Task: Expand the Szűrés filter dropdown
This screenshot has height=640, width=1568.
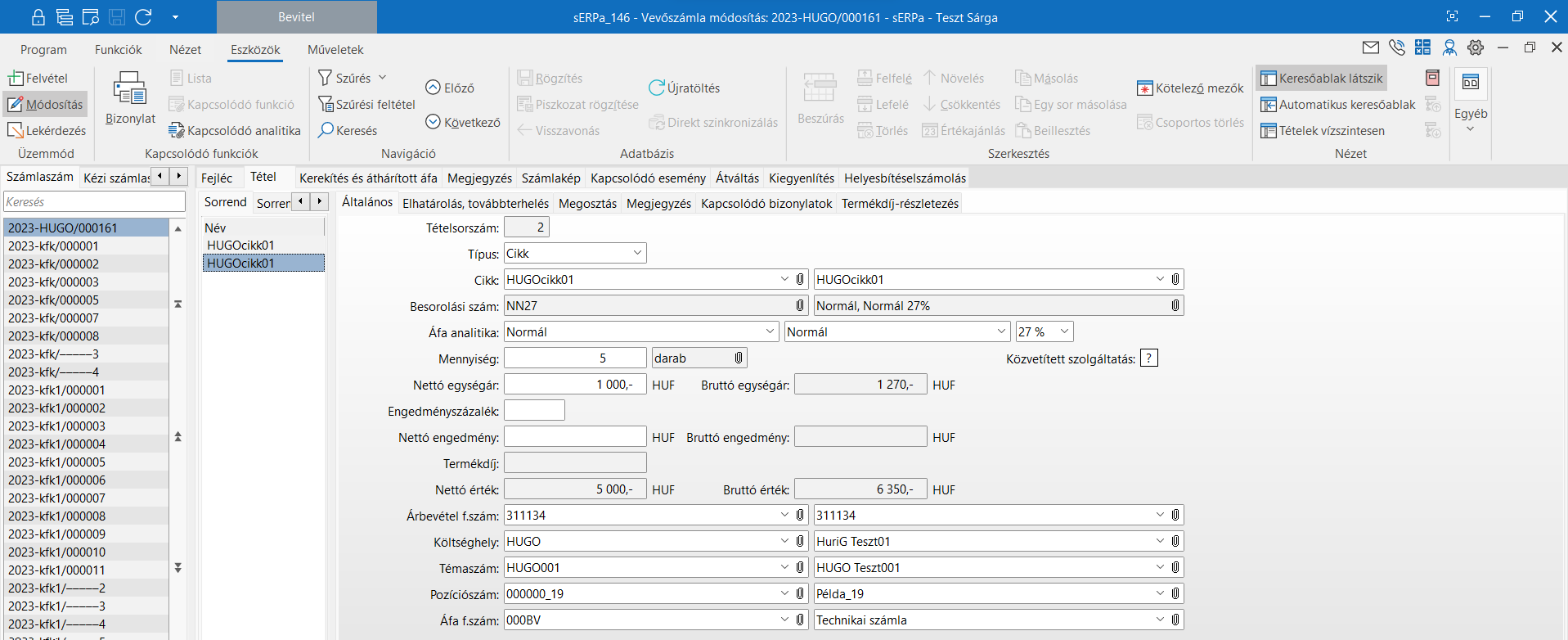Action: coord(382,78)
